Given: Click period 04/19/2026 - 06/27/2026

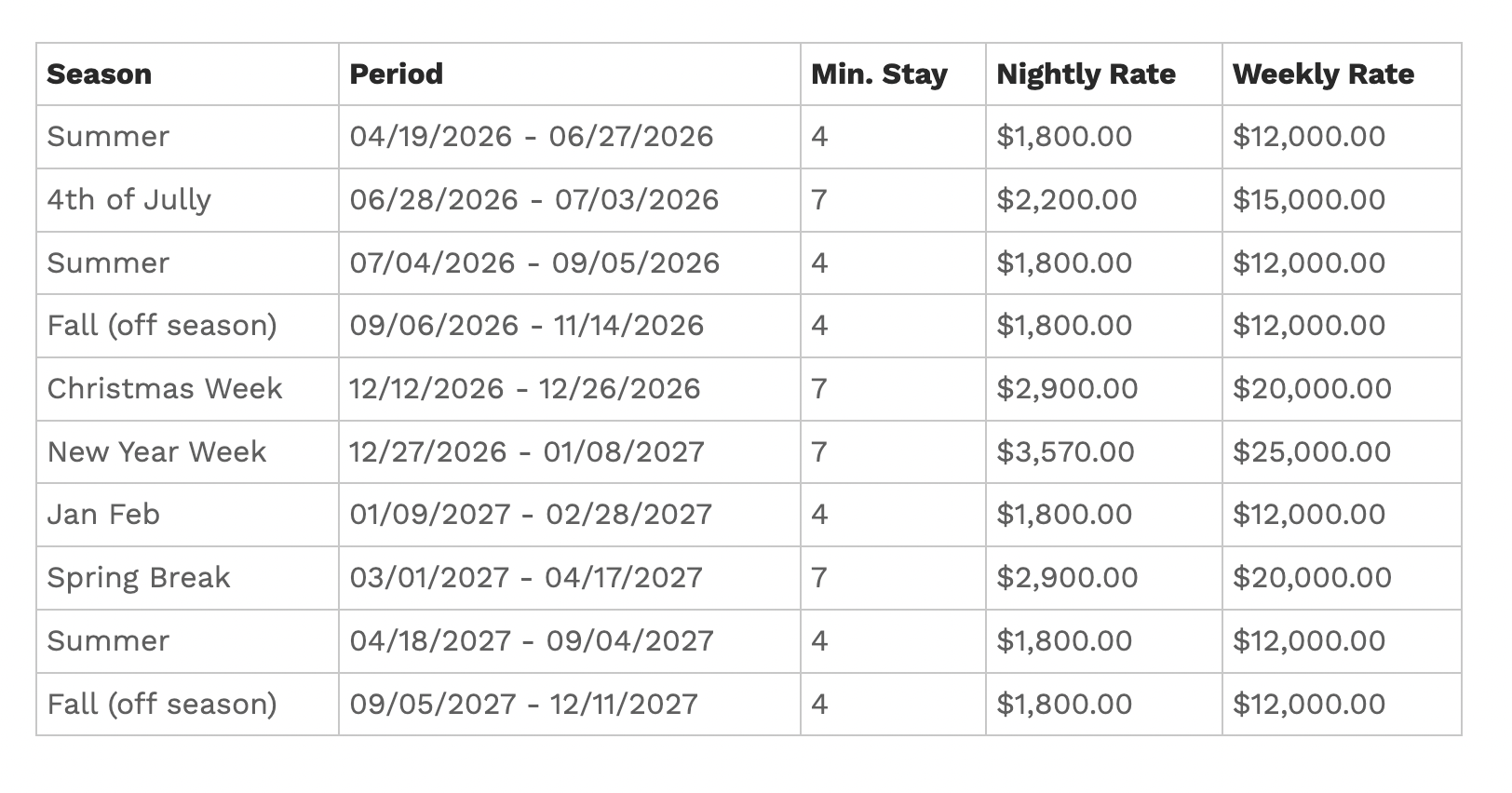Looking at the screenshot, I should click(532, 137).
